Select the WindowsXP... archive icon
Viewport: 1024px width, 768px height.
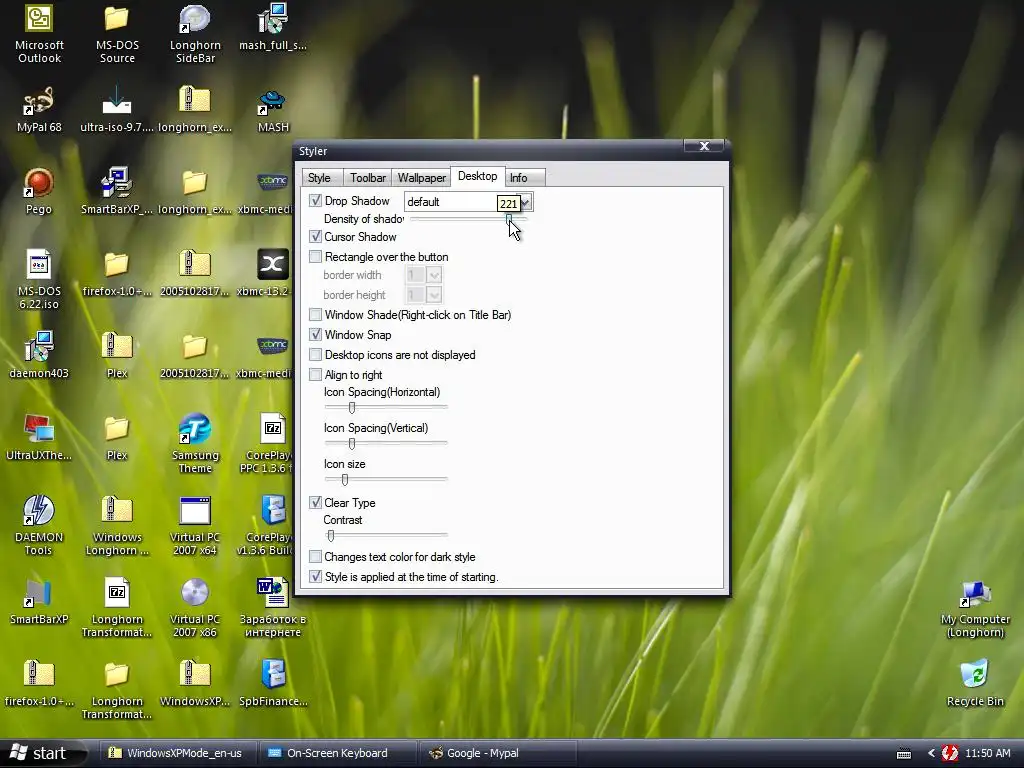(195, 675)
